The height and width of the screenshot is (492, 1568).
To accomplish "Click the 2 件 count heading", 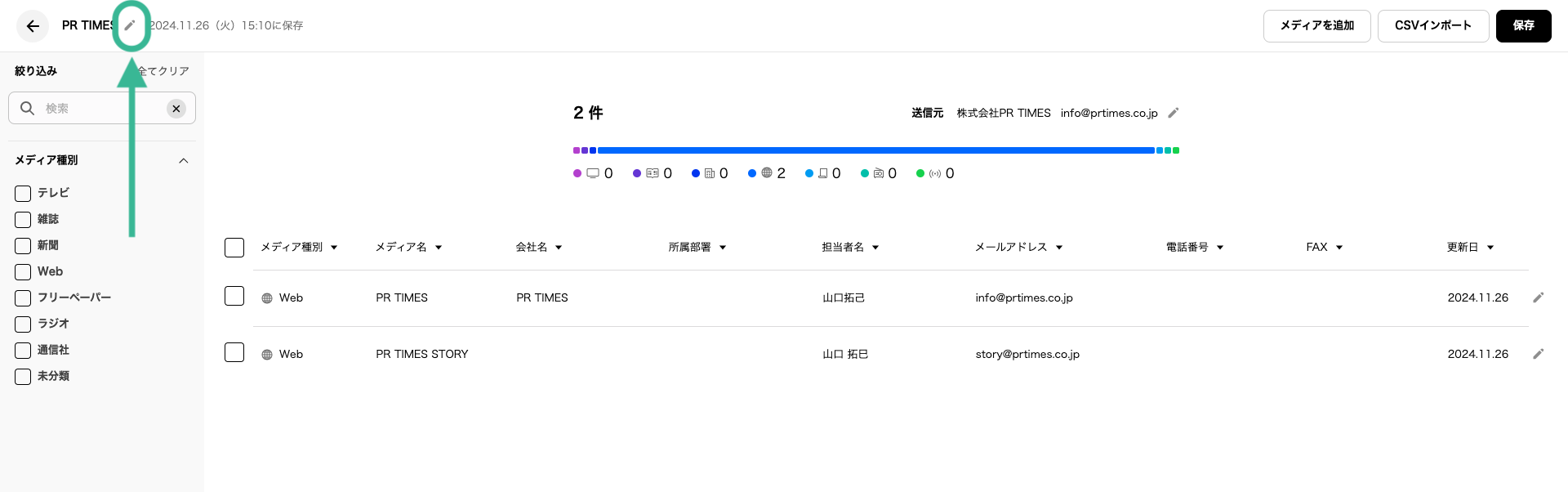I will pos(588,113).
